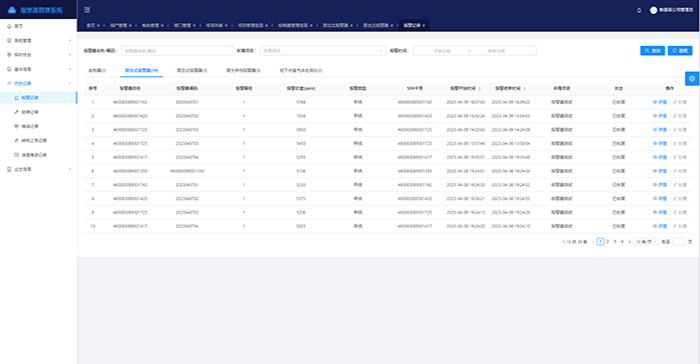Screen dimensions: 700x364
Task: Switch to the 角色管理 page tab
Action: click(x=150, y=25)
